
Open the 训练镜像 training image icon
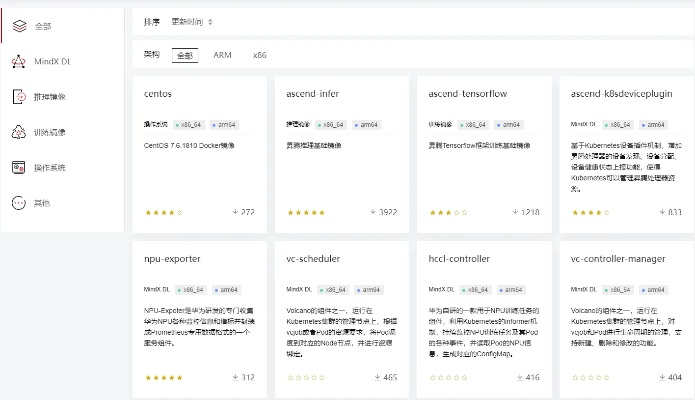pos(18,132)
